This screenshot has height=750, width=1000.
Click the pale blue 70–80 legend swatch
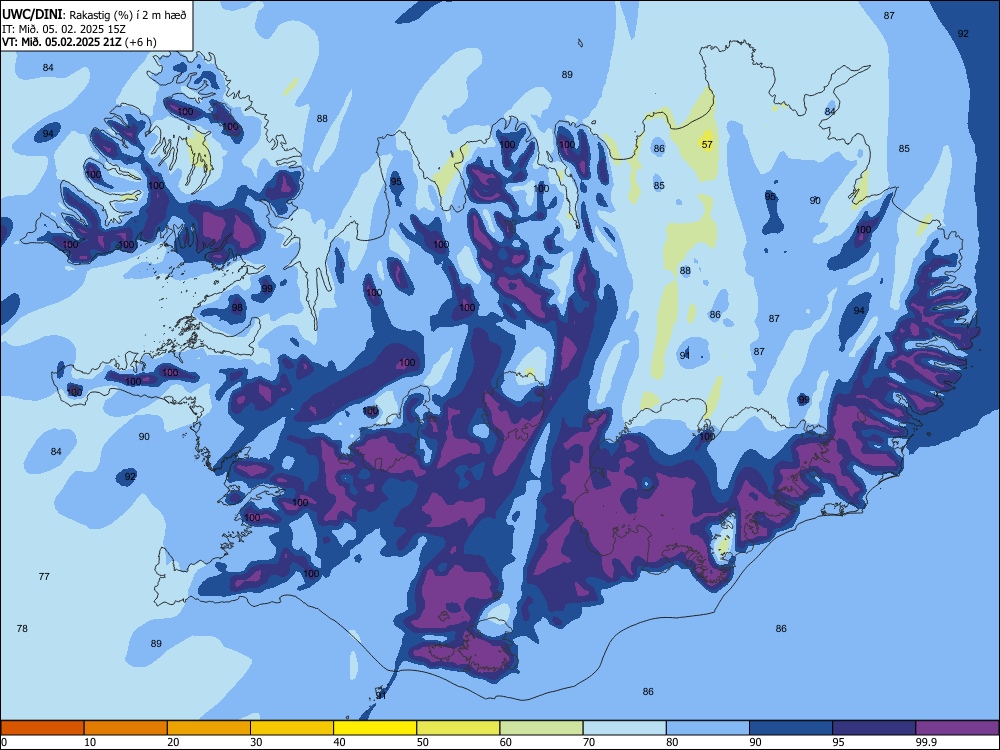(624, 728)
